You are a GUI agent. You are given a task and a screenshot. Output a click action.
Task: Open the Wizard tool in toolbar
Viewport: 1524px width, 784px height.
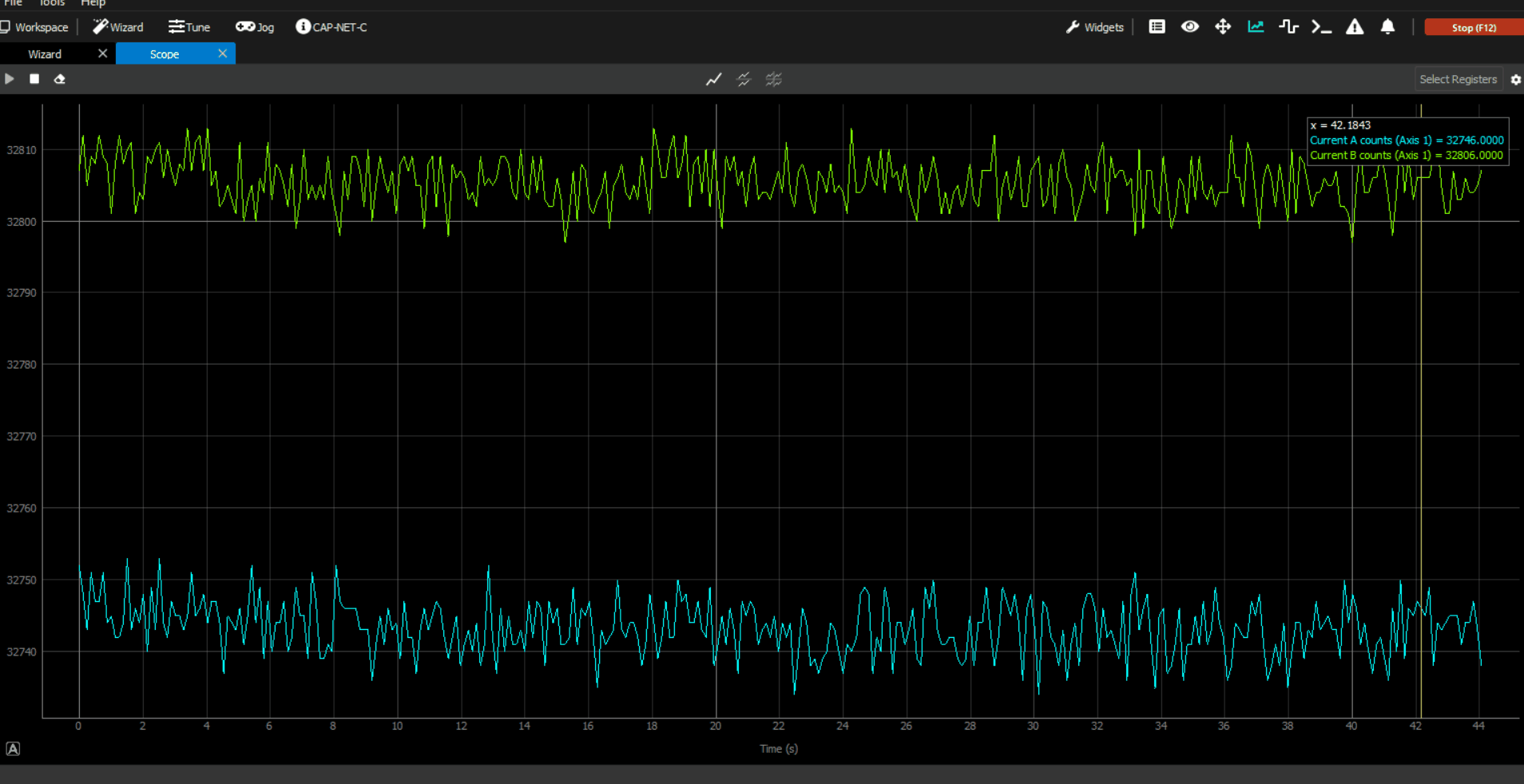[x=117, y=27]
